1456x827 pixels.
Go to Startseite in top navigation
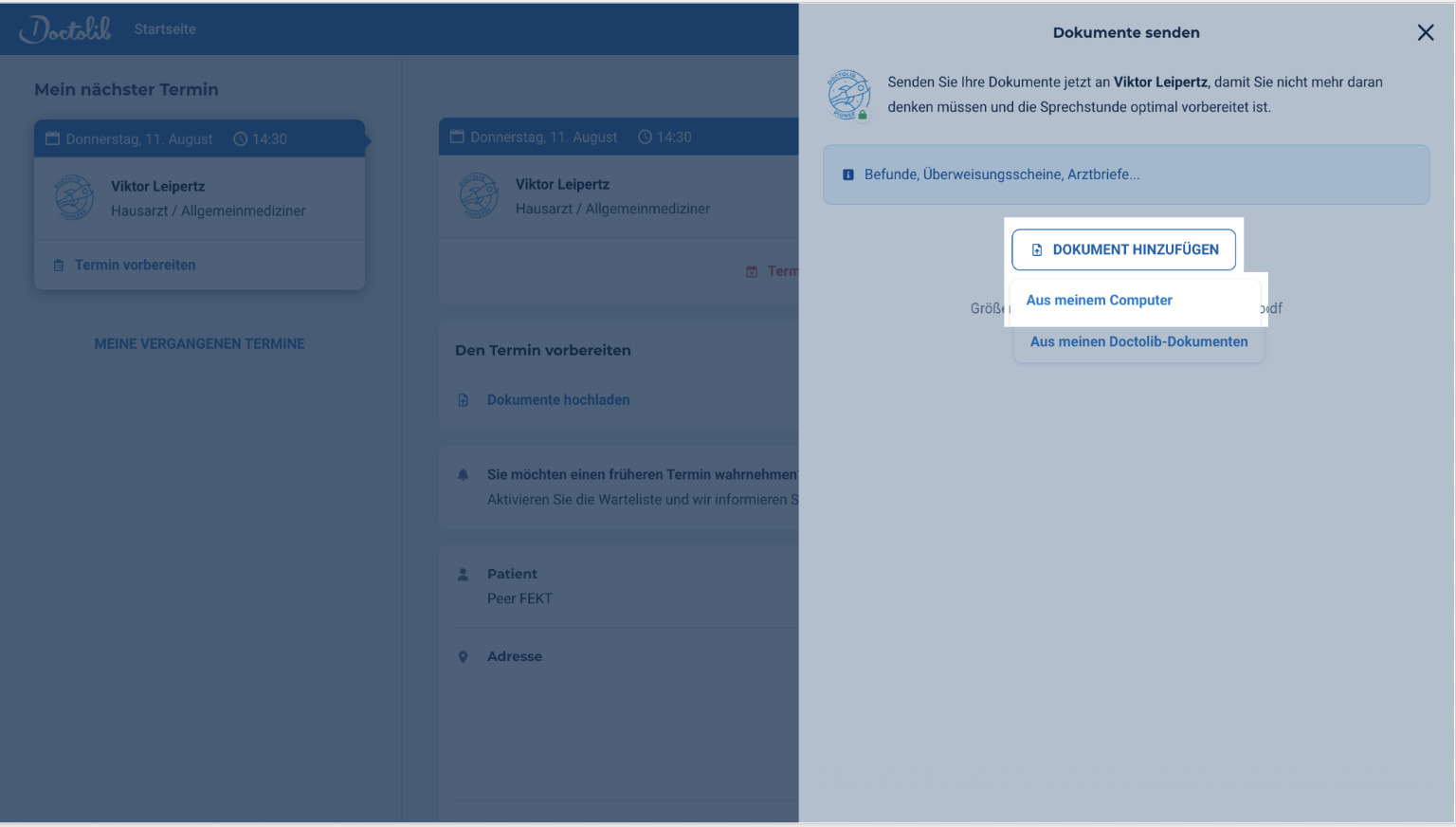pos(165,29)
